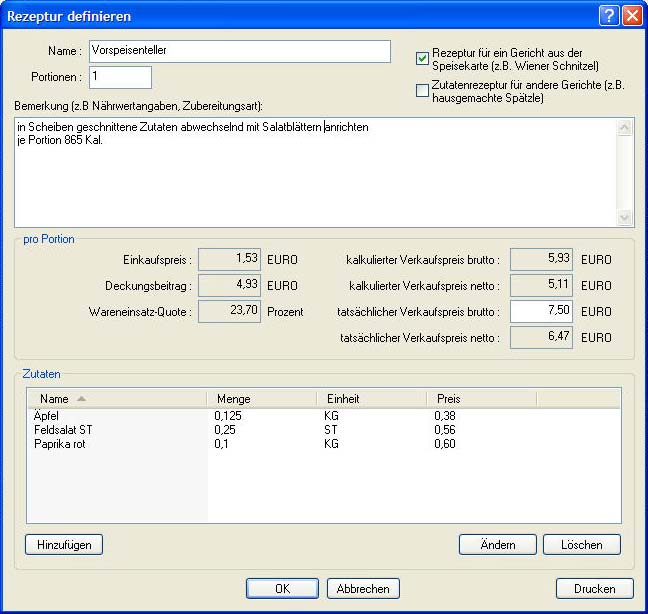Edit tatsächlicher Verkaufspreis brutto field
The image size is (648, 614).
point(541,311)
